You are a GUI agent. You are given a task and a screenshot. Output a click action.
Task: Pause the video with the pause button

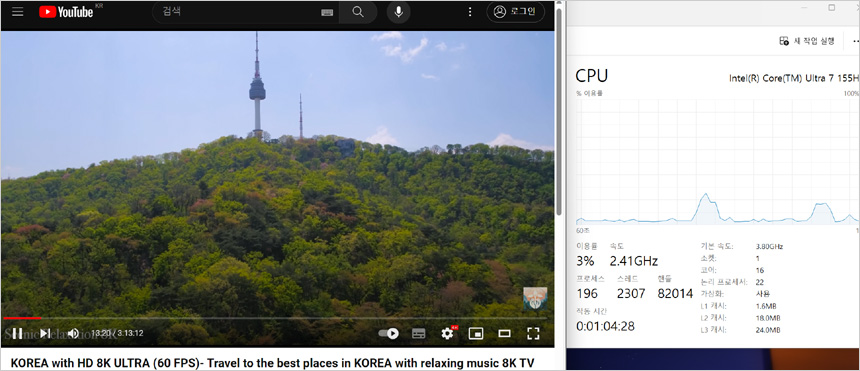click(x=18, y=333)
